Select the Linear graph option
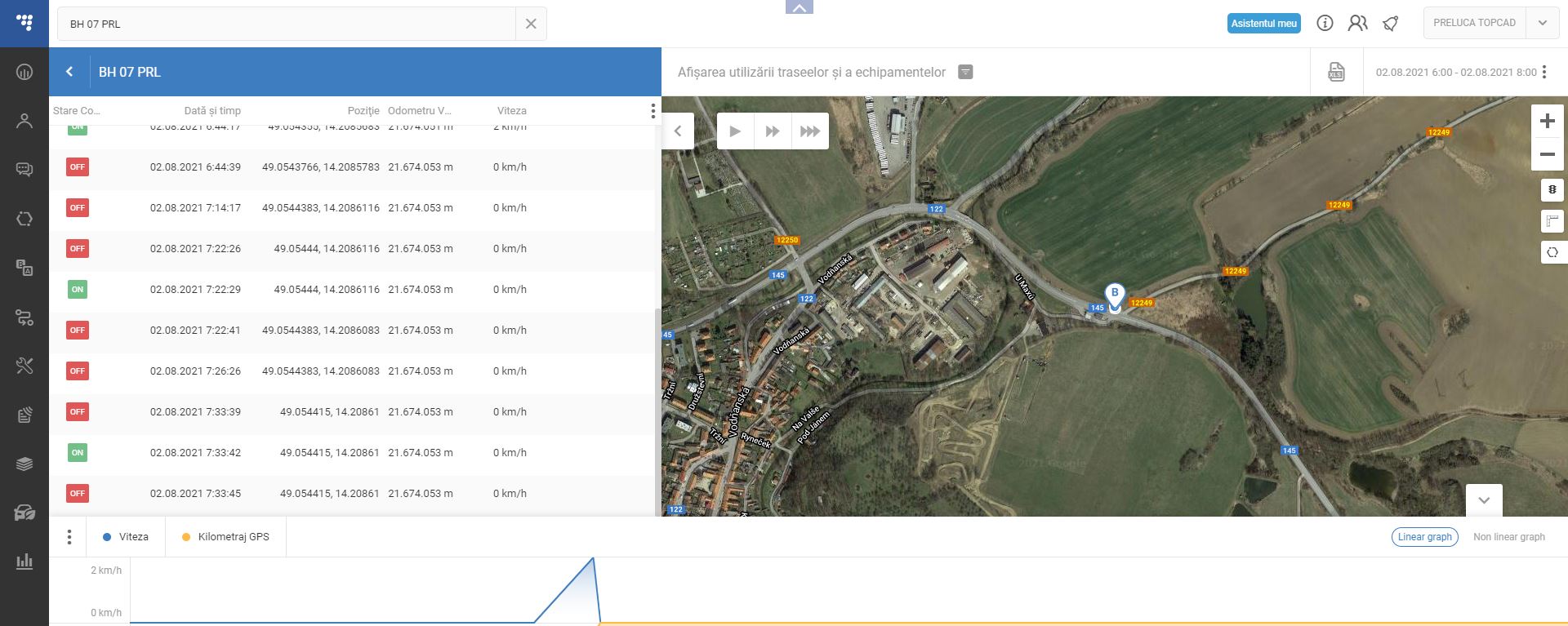Viewport: 1568px width, 626px height. (1424, 537)
